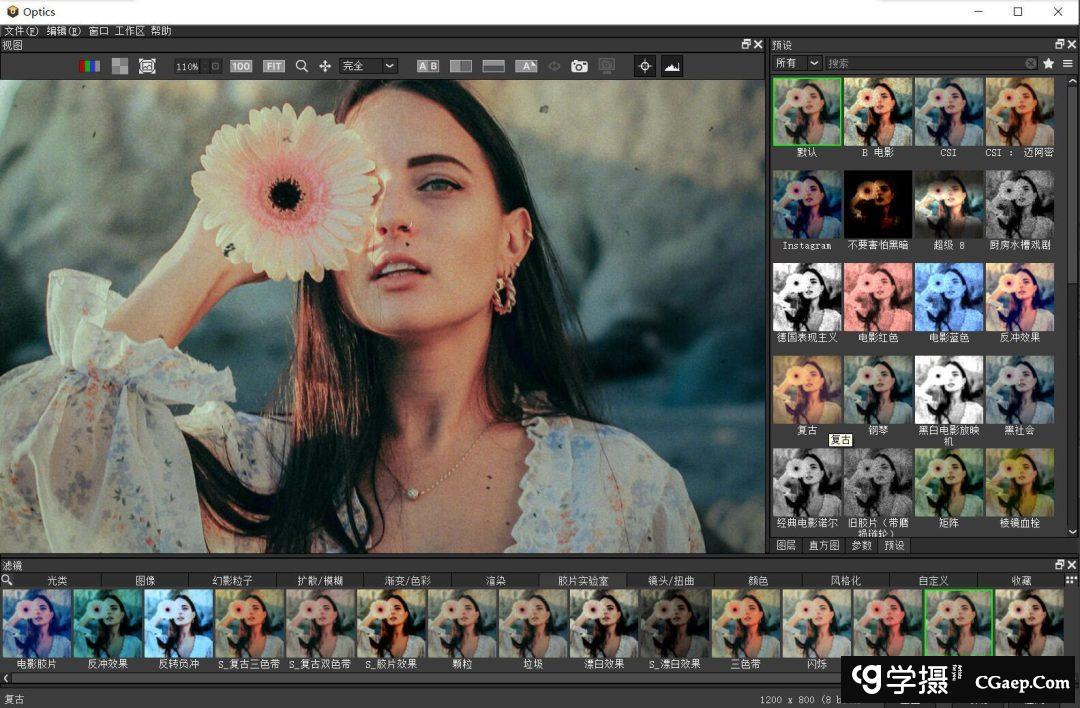Open the 文件 menu

click(20, 31)
